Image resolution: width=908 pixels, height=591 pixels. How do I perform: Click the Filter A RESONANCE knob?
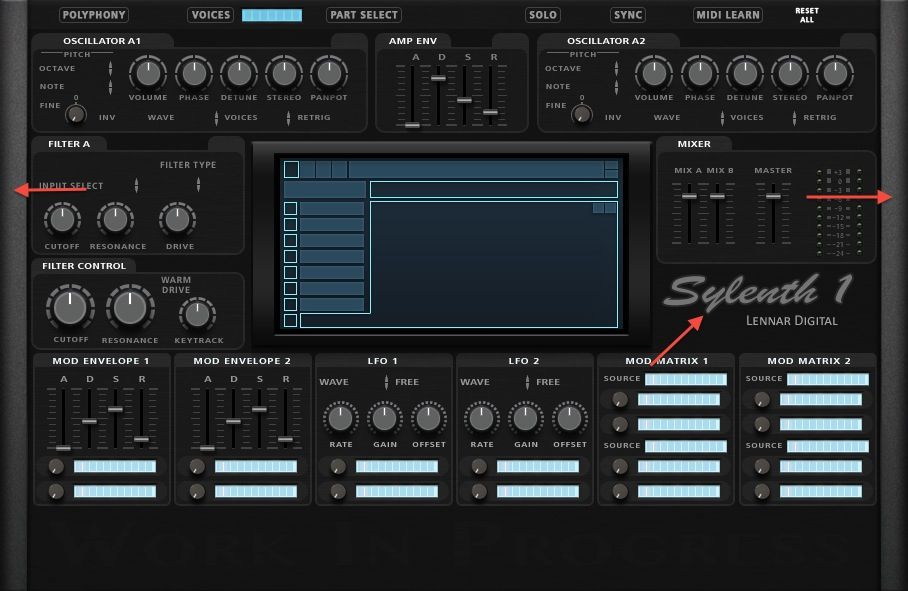point(115,219)
